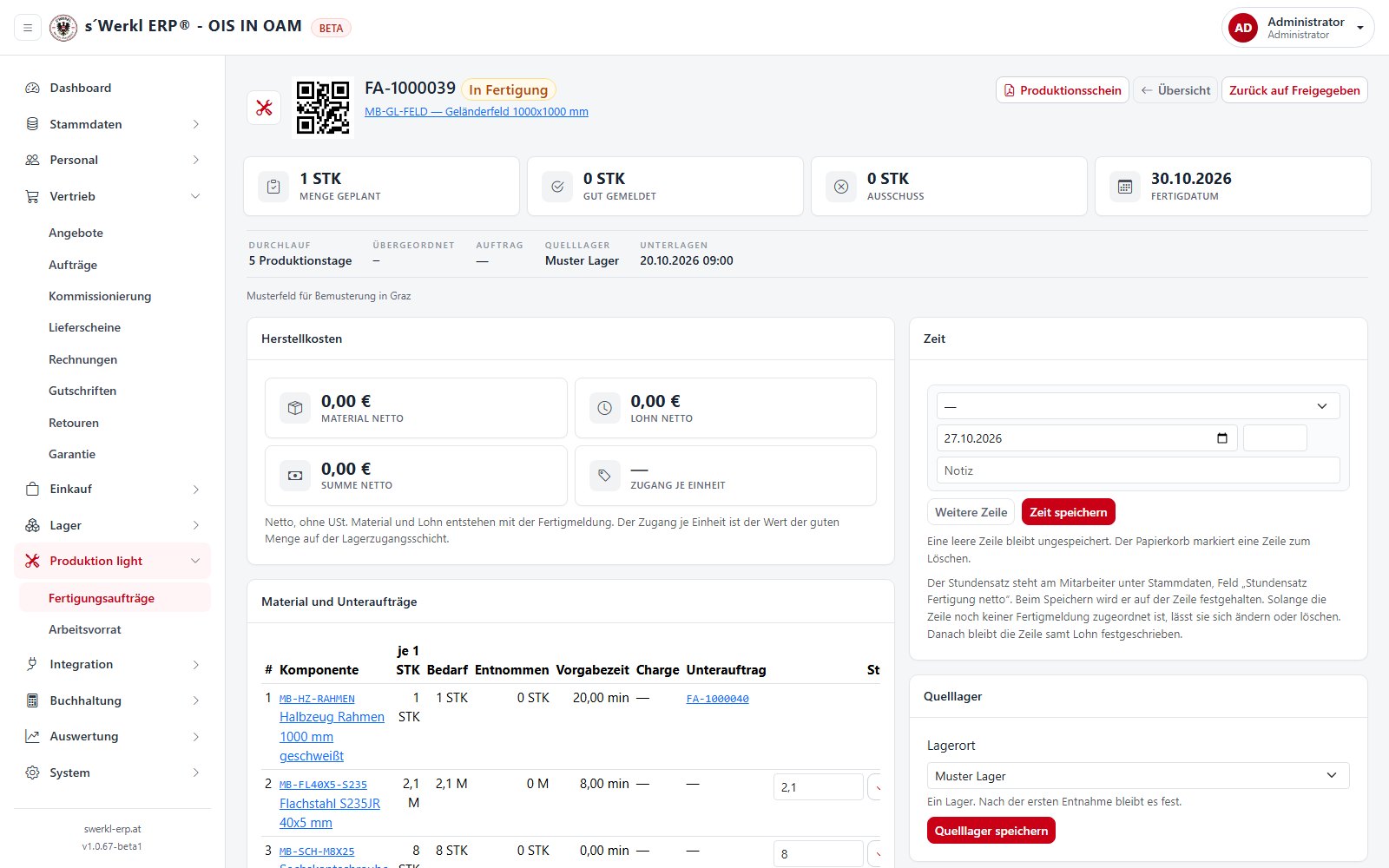The image size is (1389, 868).
Task: Open Aufträge in Vertrieb
Action: [115, 265]
